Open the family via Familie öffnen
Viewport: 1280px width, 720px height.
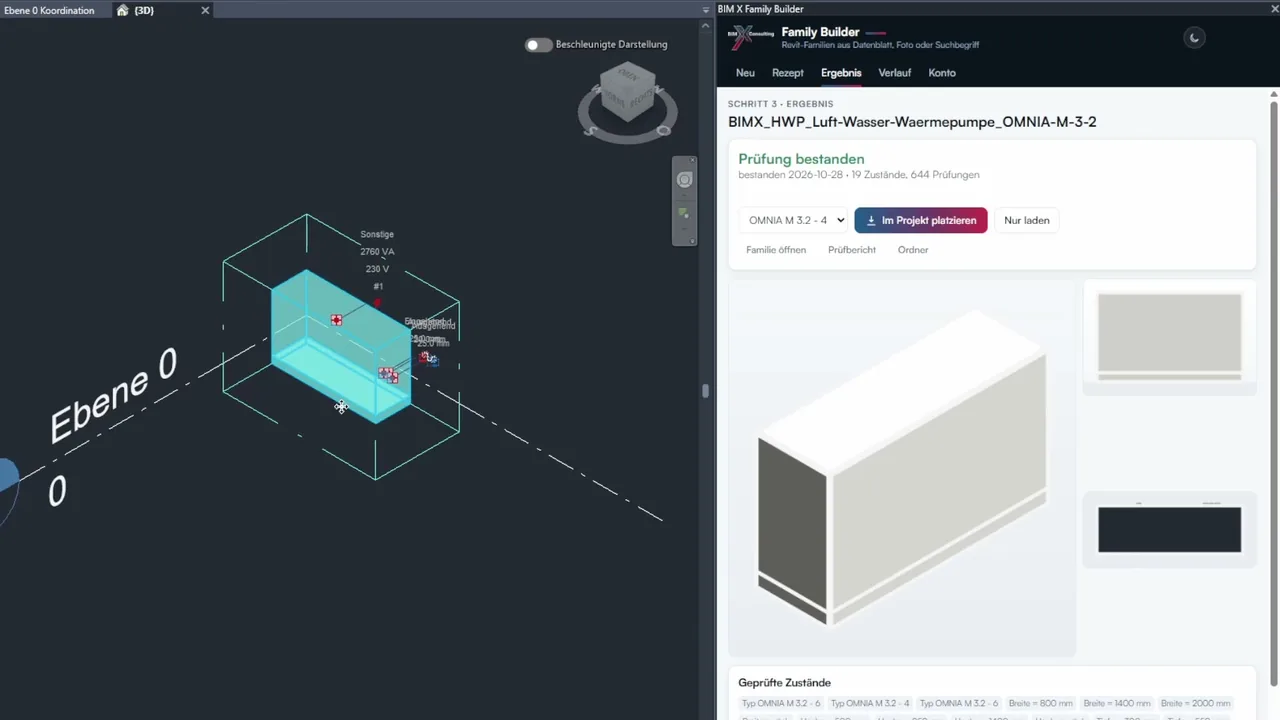[776, 250]
